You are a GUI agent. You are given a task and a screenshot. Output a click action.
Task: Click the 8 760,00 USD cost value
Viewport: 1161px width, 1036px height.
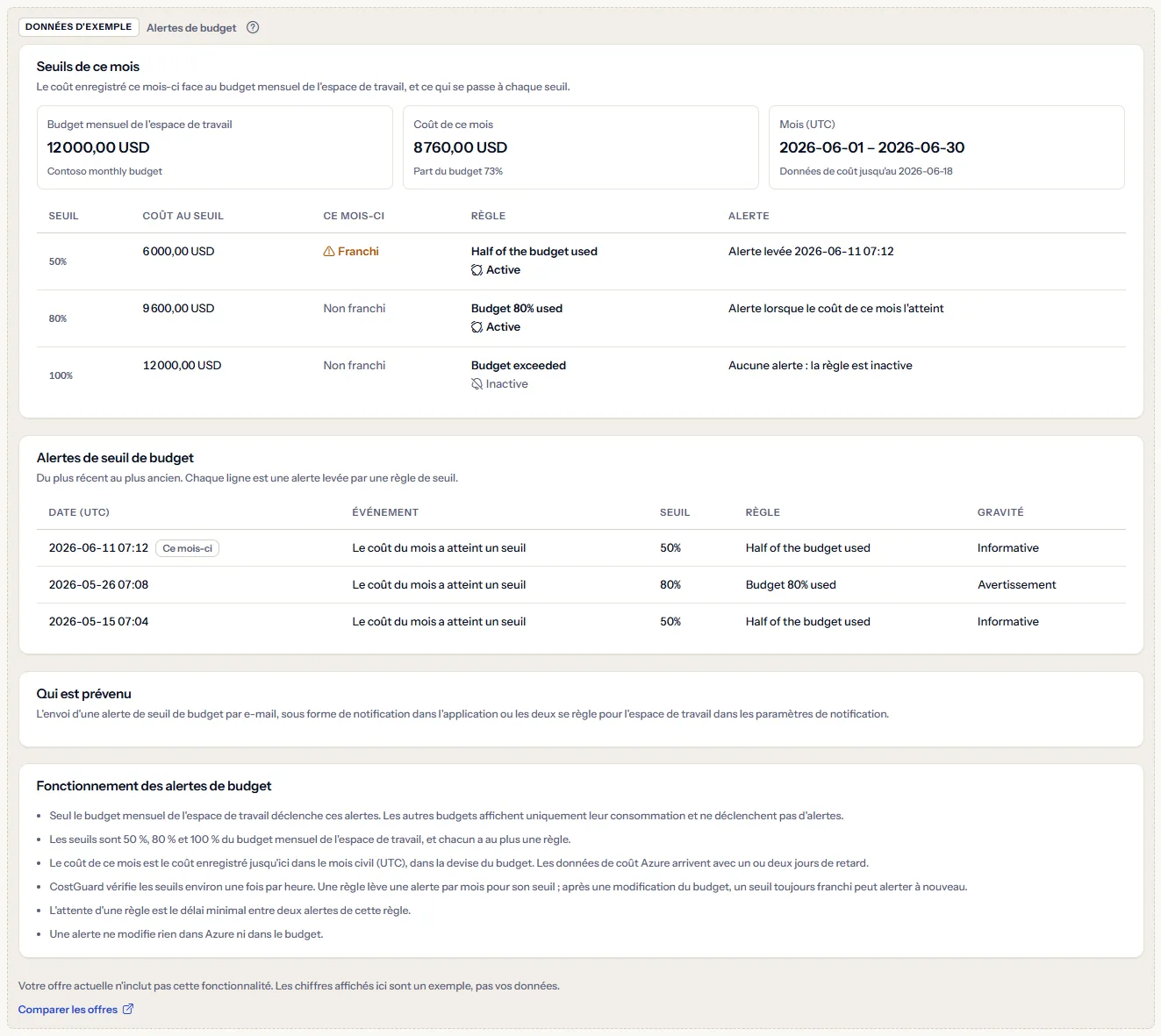click(461, 147)
